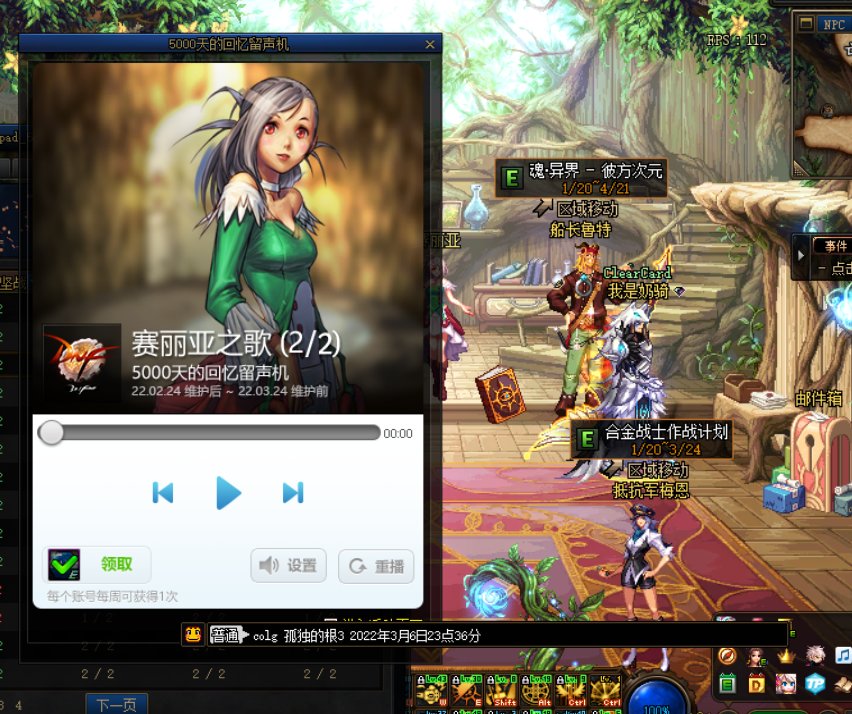Click the blue MP orb

point(657,696)
